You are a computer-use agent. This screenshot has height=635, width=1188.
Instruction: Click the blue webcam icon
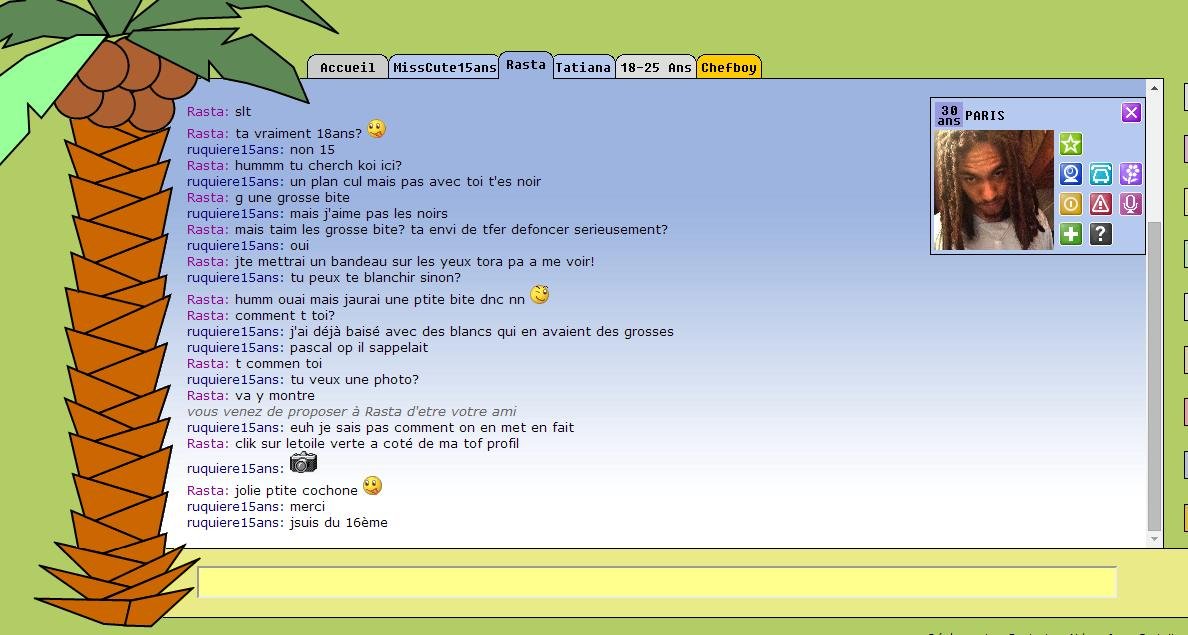(1071, 174)
